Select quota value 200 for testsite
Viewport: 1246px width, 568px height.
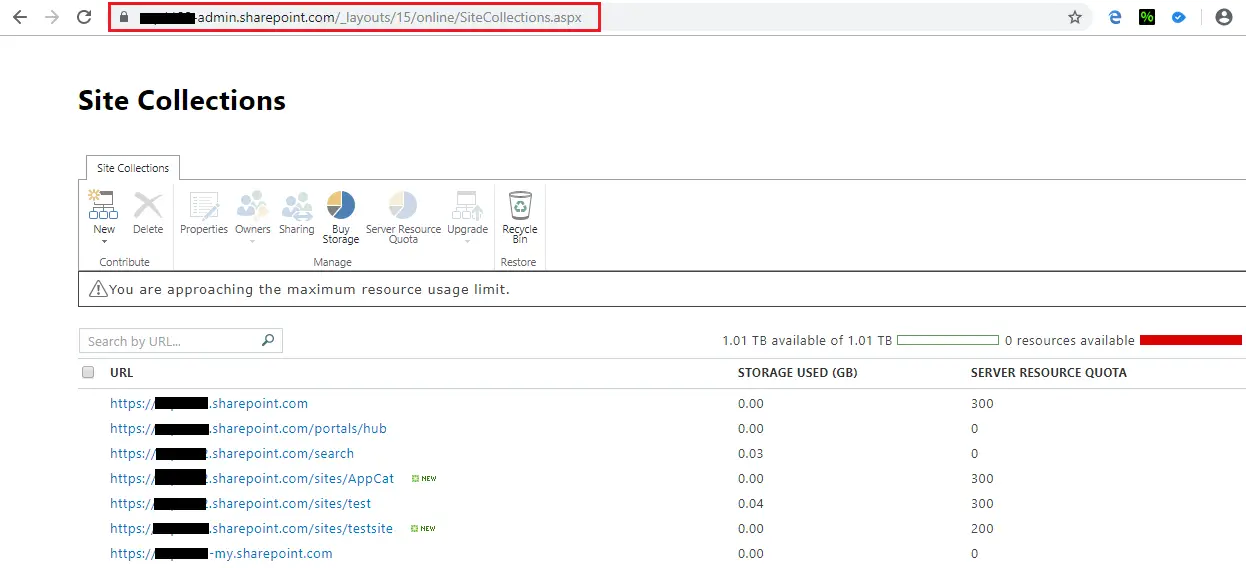pyautogui.click(x=982, y=528)
